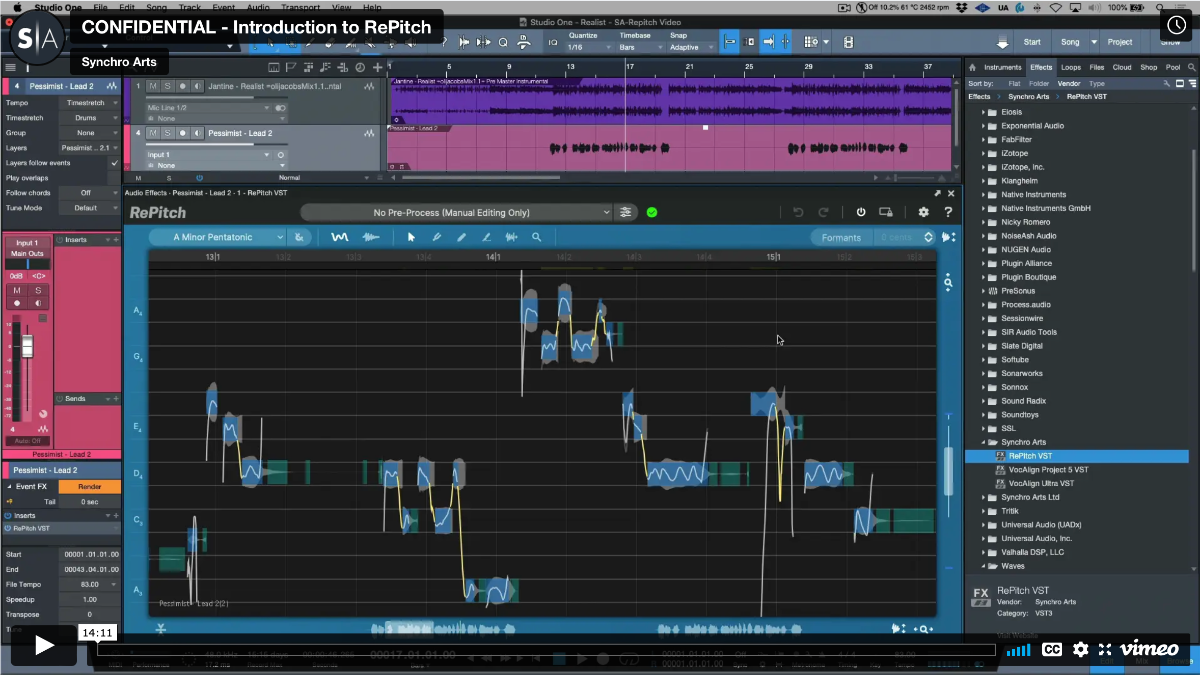Select VocAlign Ultra VST in browser list
This screenshot has height=675, width=1200.
click(1041, 483)
